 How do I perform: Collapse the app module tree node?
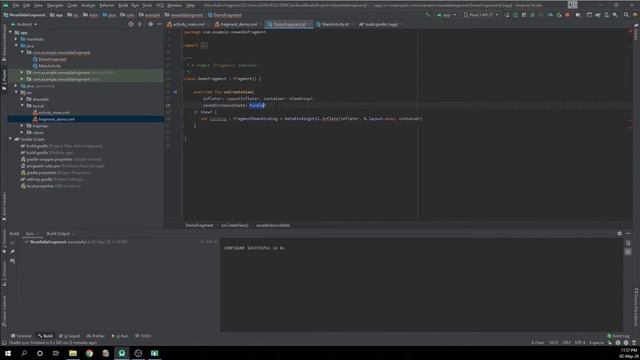coord(11,32)
